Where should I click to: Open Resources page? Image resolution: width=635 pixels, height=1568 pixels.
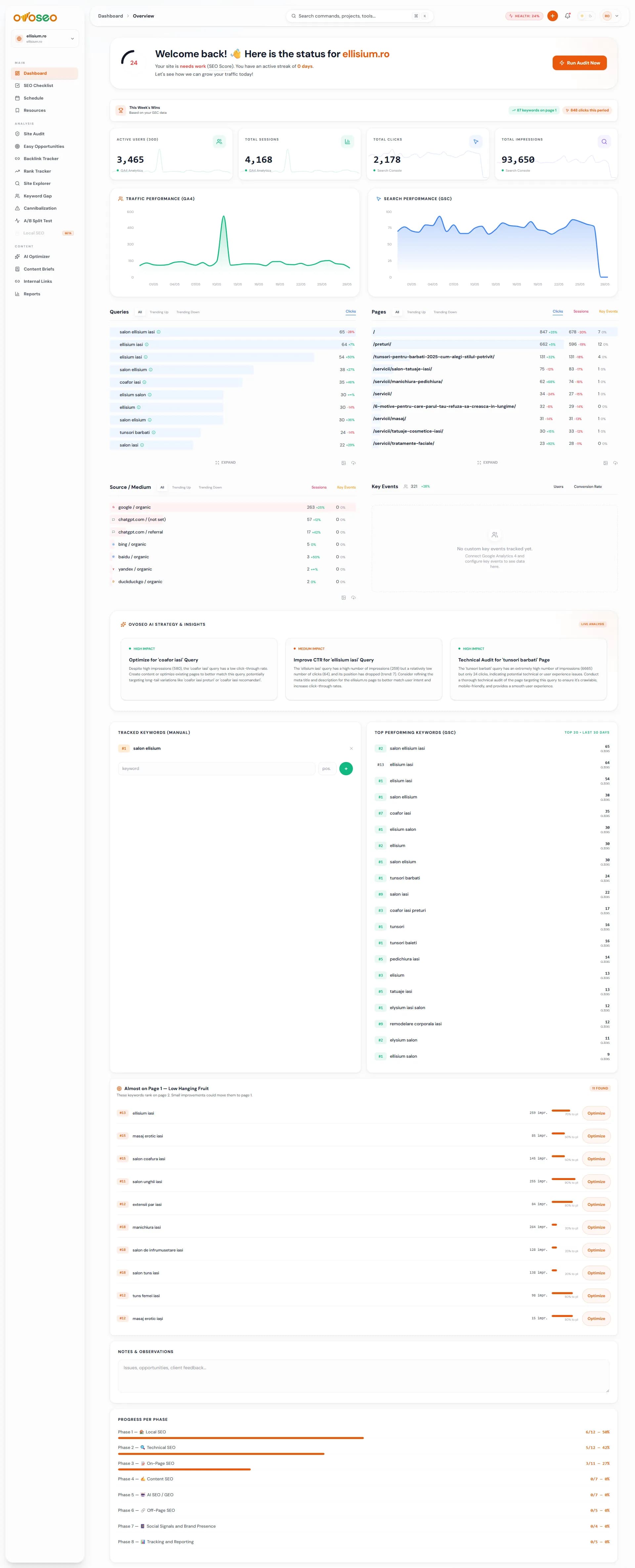44,111
